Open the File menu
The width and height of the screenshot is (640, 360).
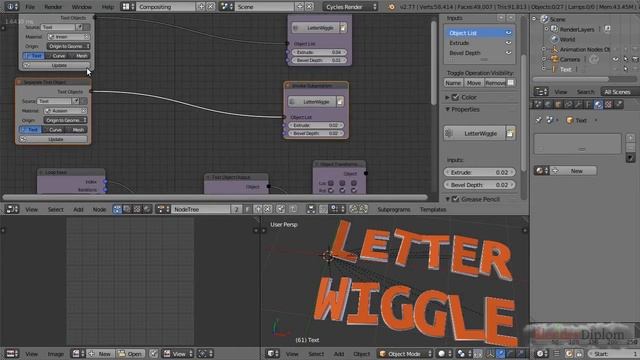(x=30, y=7)
